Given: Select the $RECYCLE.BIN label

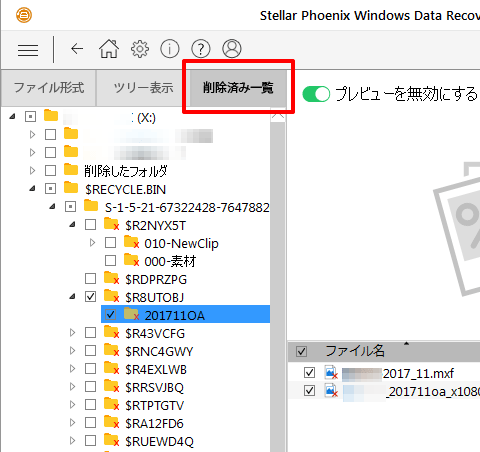Looking at the screenshot, I should tap(125, 190).
